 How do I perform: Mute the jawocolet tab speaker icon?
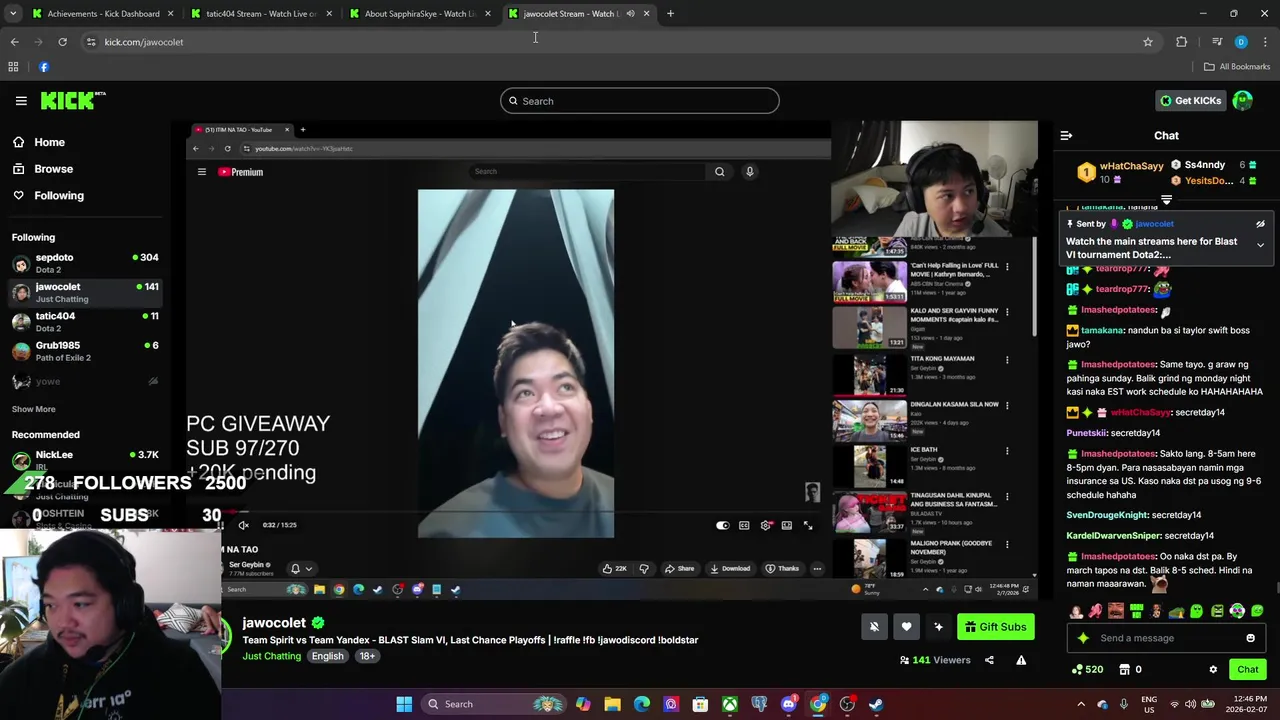tap(630, 14)
